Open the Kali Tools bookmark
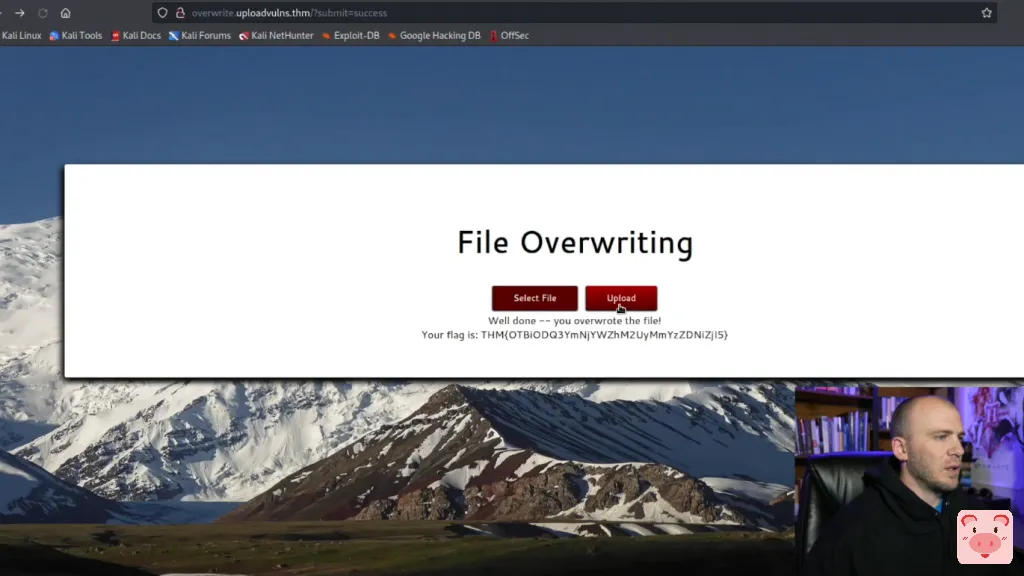This screenshot has height=576, width=1024. (x=76, y=35)
